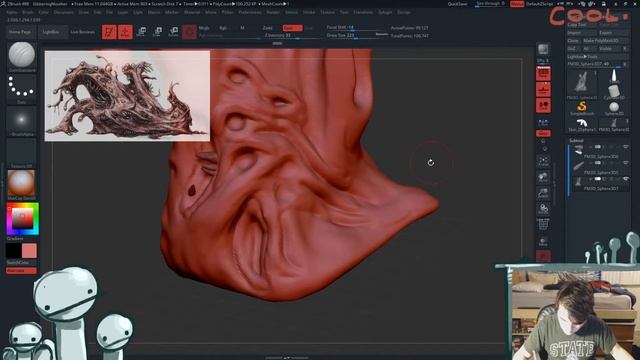Click the Export button in Tool panel

[613, 33]
